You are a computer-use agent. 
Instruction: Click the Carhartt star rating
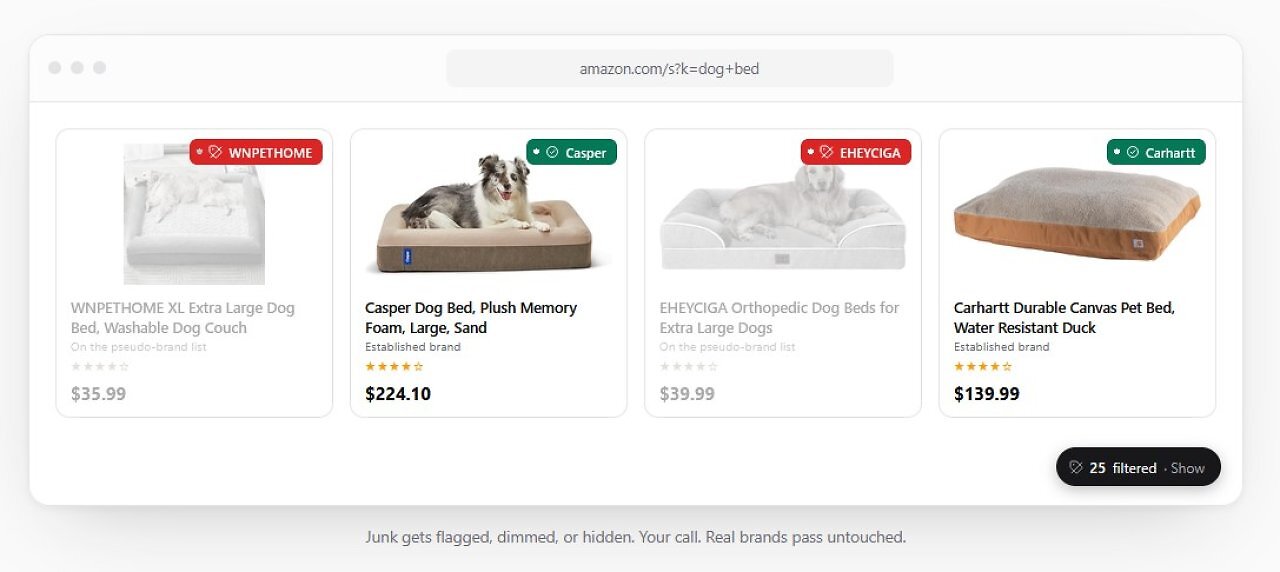click(983, 367)
